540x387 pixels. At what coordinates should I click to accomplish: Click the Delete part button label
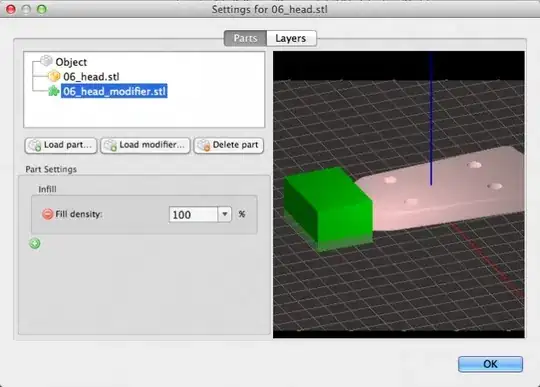tap(236, 145)
